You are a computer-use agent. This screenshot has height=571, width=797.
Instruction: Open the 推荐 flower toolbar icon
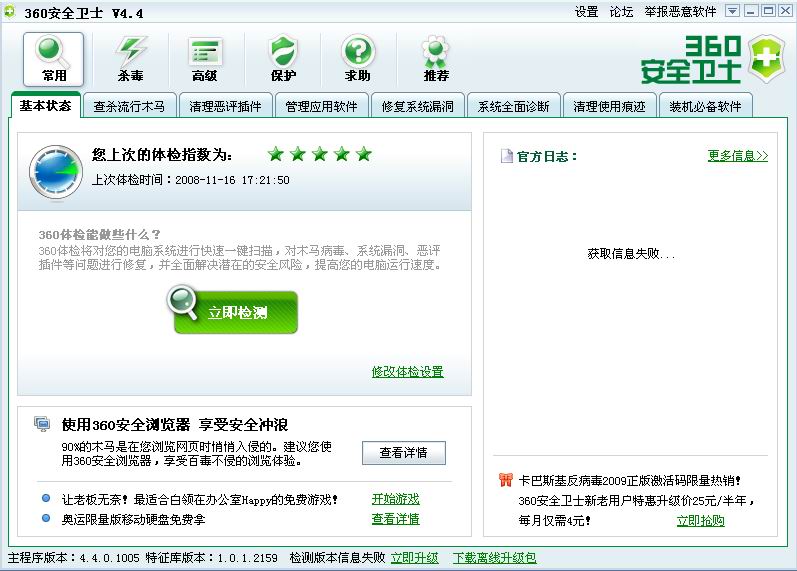(x=436, y=58)
